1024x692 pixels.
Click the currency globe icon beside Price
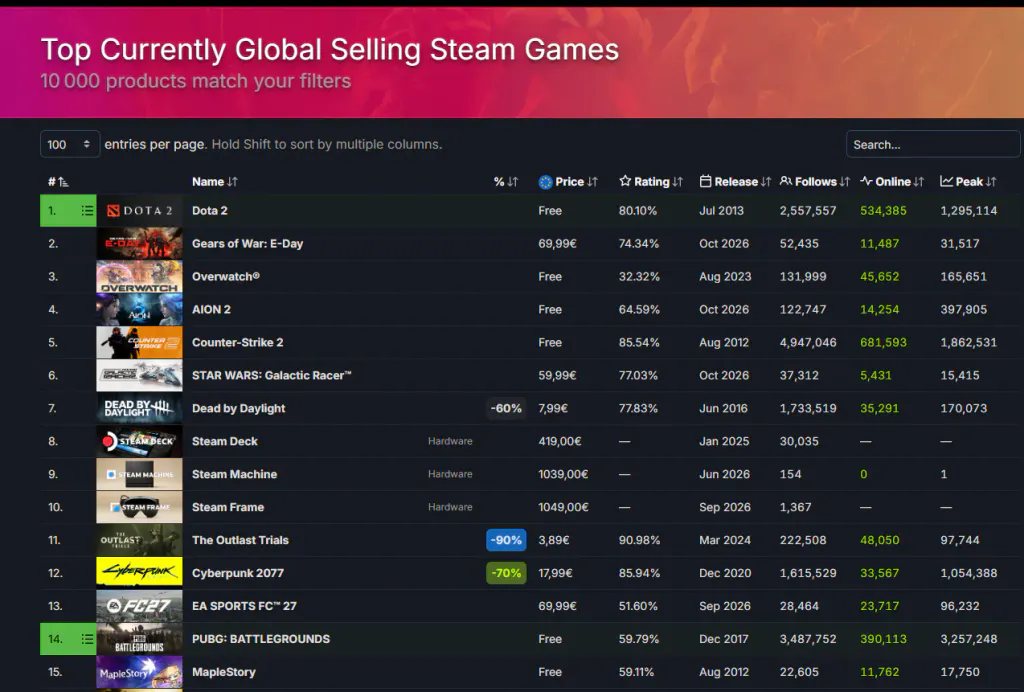545,182
